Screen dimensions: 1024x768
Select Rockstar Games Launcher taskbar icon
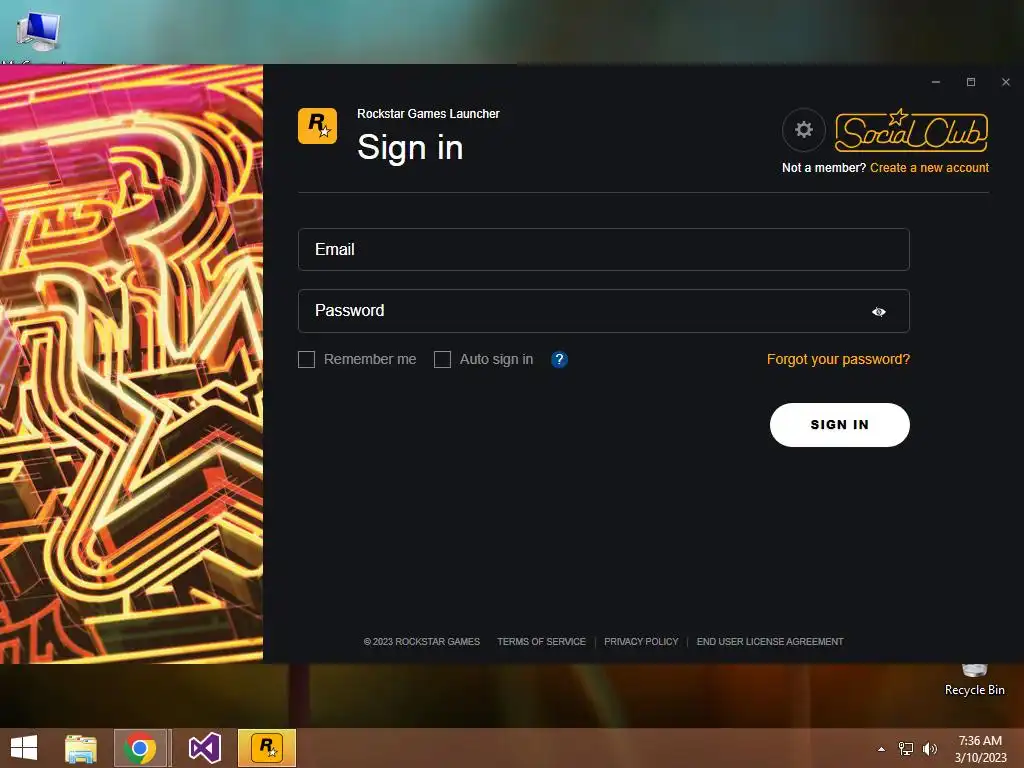coord(267,748)
